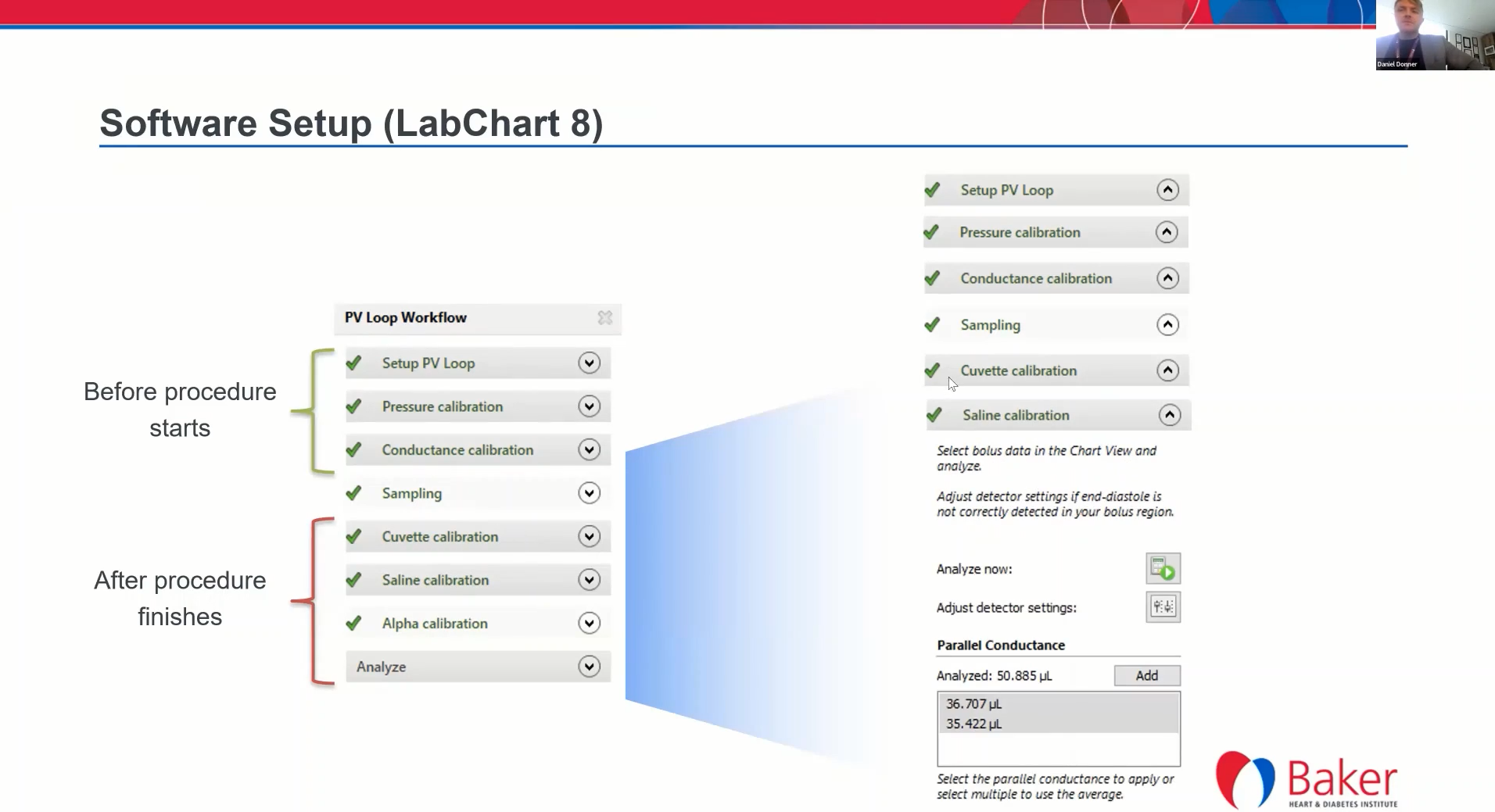Expand the Analyze section in workflow
The image size is (1495, 812).
pyautogui.click(x=589, y=667)
